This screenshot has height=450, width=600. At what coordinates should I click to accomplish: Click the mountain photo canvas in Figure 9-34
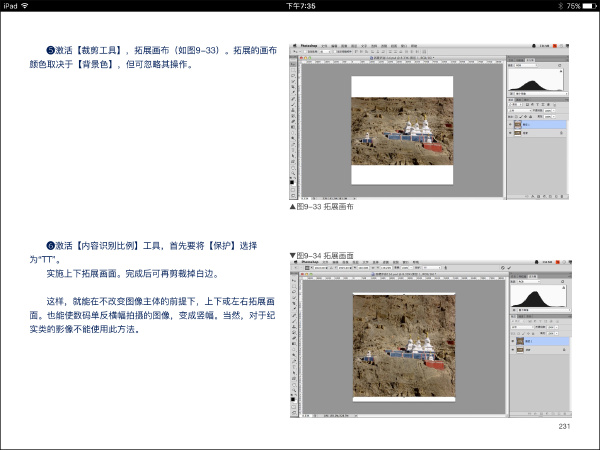coord(403,345)
